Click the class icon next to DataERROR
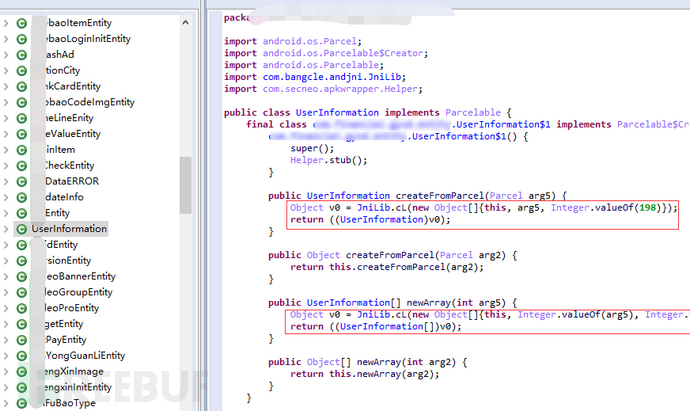The height and width of the screenshot is (411, 690). pos(22,181)
